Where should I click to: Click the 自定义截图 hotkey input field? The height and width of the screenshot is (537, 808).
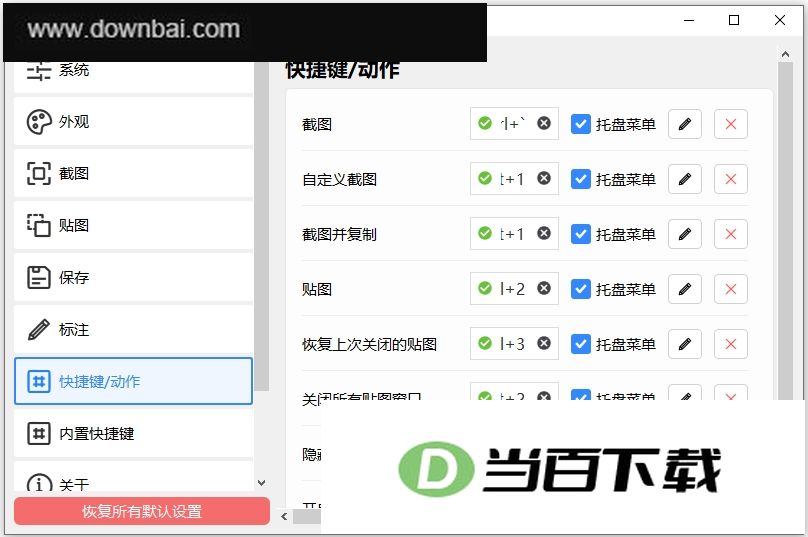pyautogui.click(x=514, y=179)
